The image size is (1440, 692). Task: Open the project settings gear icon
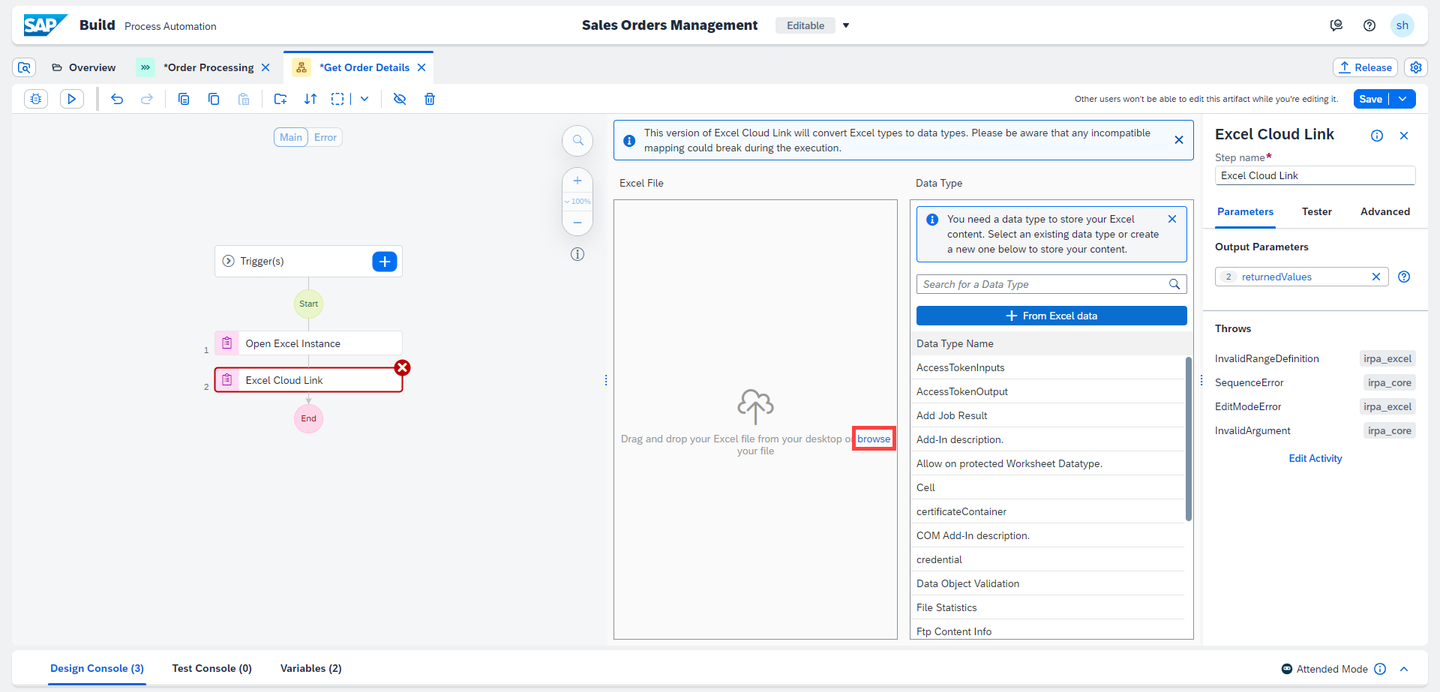coord(1416,67)
